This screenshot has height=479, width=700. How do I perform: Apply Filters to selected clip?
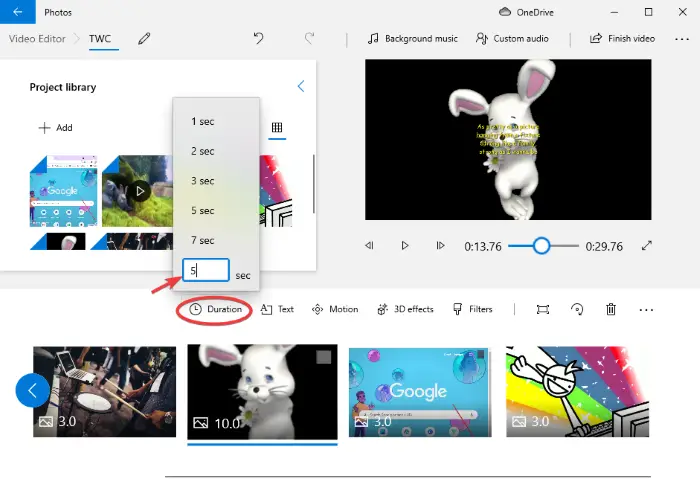click(472, 309)
